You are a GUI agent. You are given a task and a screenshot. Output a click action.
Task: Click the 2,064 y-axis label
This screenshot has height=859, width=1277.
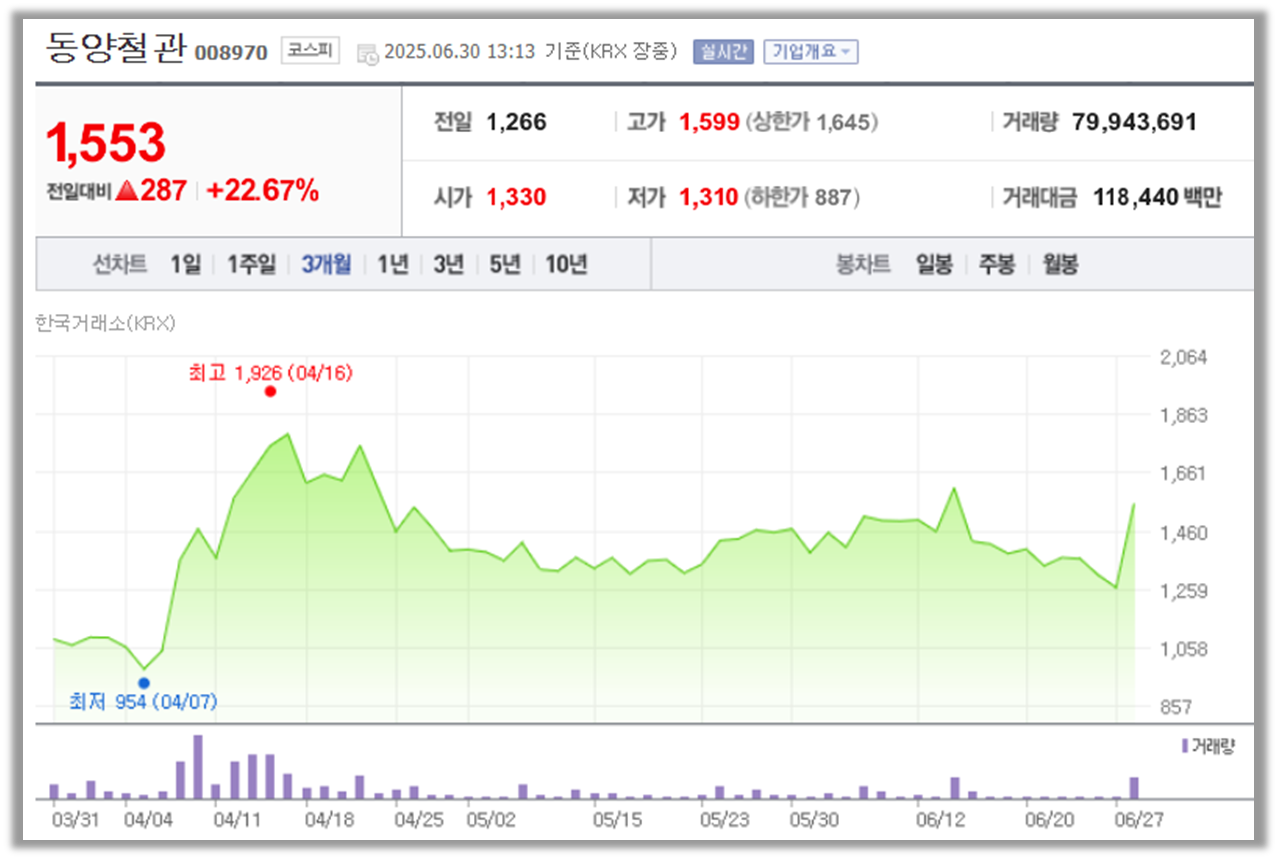click(1185, 357)
